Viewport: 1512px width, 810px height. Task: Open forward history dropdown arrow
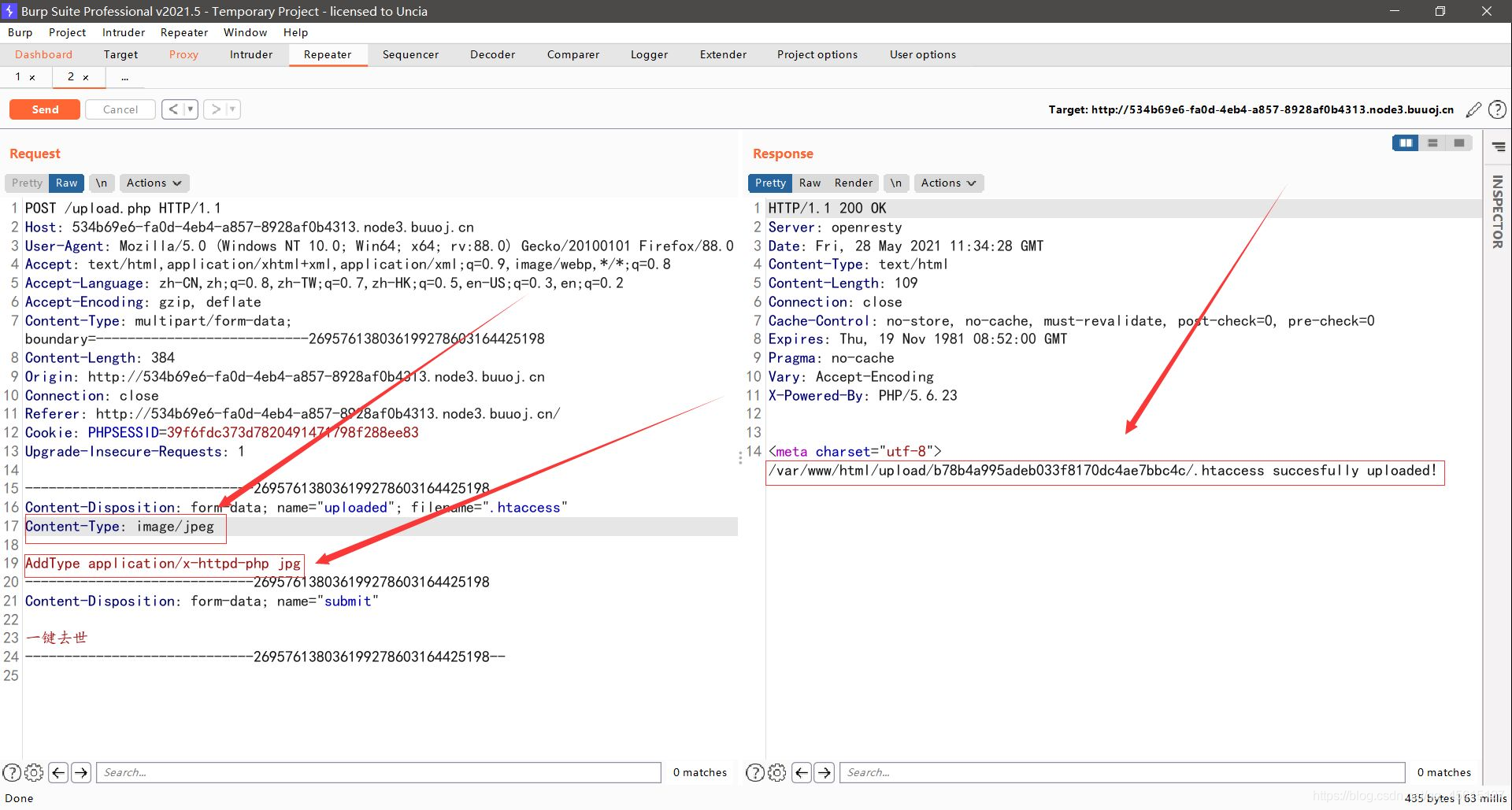pyautogui.click(x=233, y=109)
